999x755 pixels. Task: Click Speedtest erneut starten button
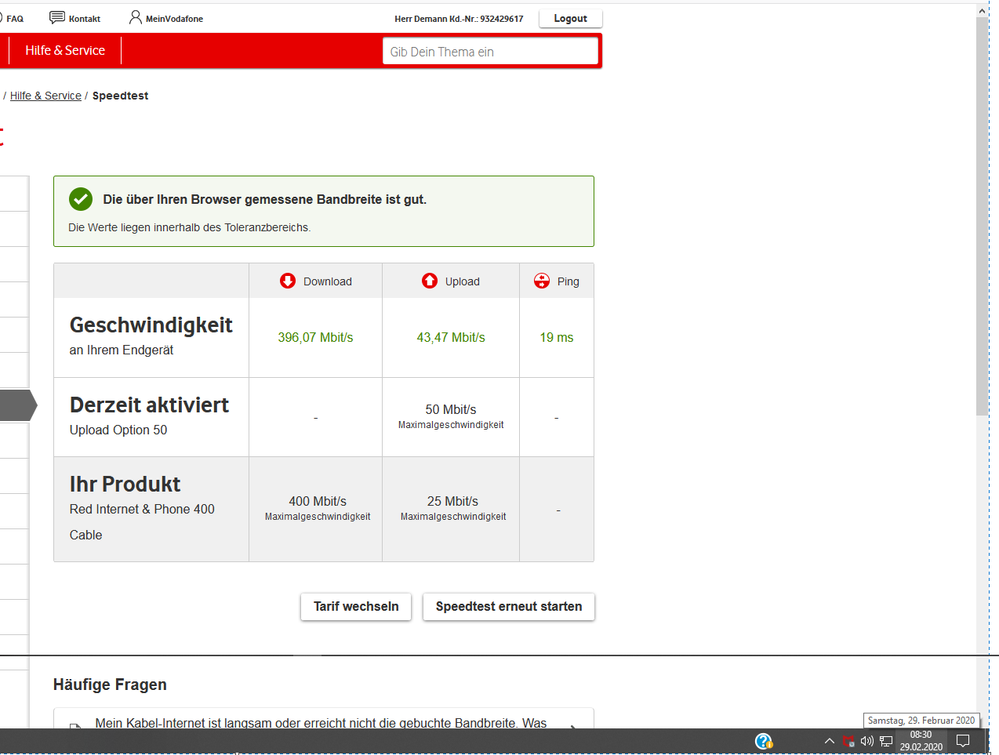[509, 607]
